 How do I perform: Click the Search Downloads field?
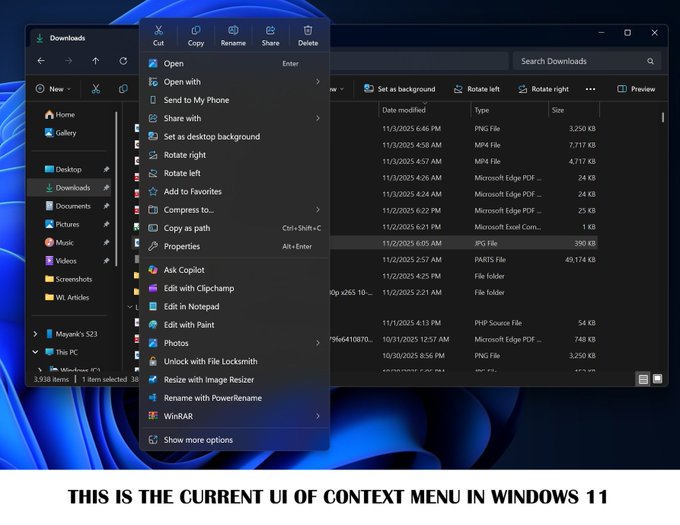pos(586,61)
